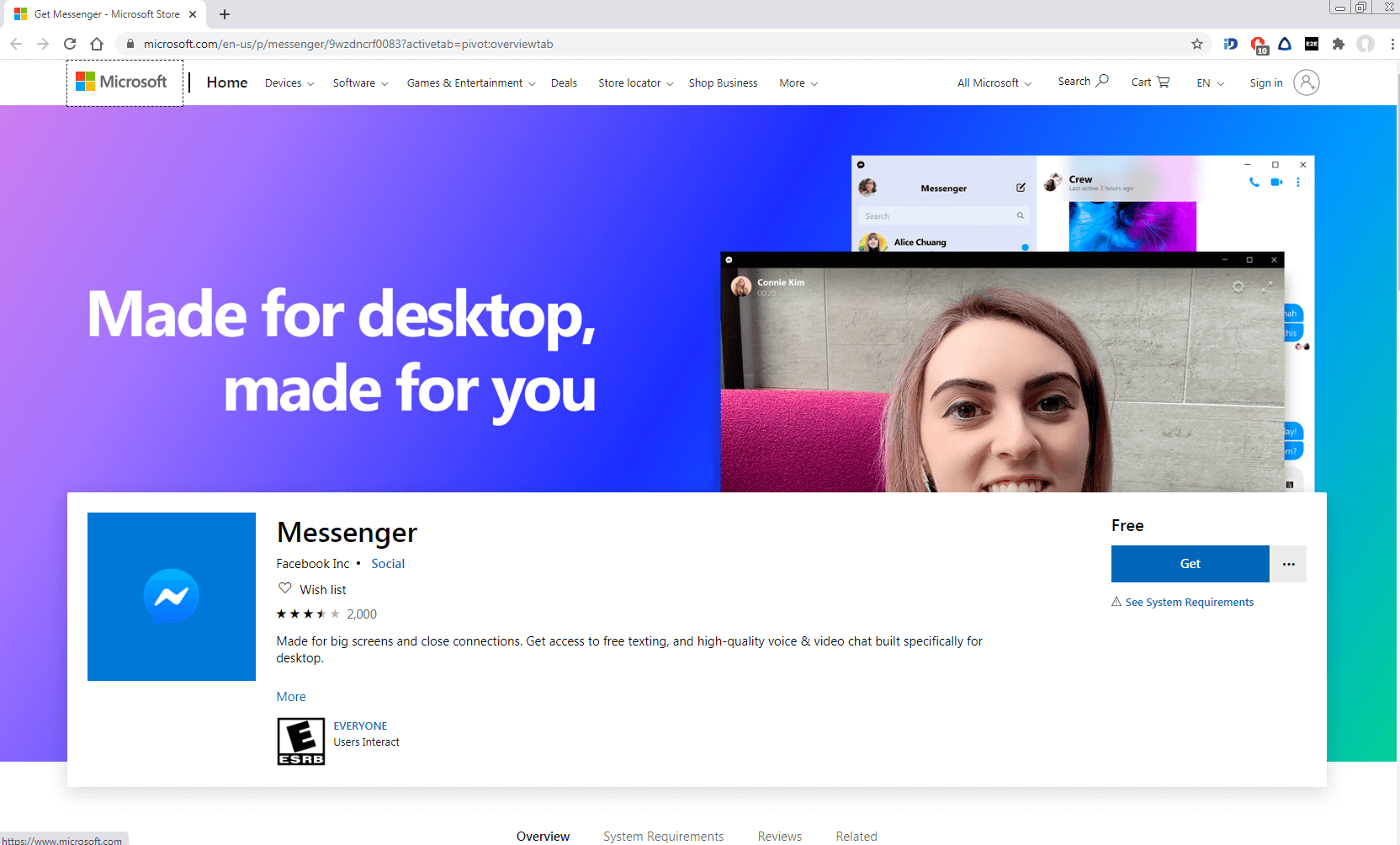Click the Sign in account avatar icon
This screenshot has width=1400, height=845.
click(x=1306, y=82)
